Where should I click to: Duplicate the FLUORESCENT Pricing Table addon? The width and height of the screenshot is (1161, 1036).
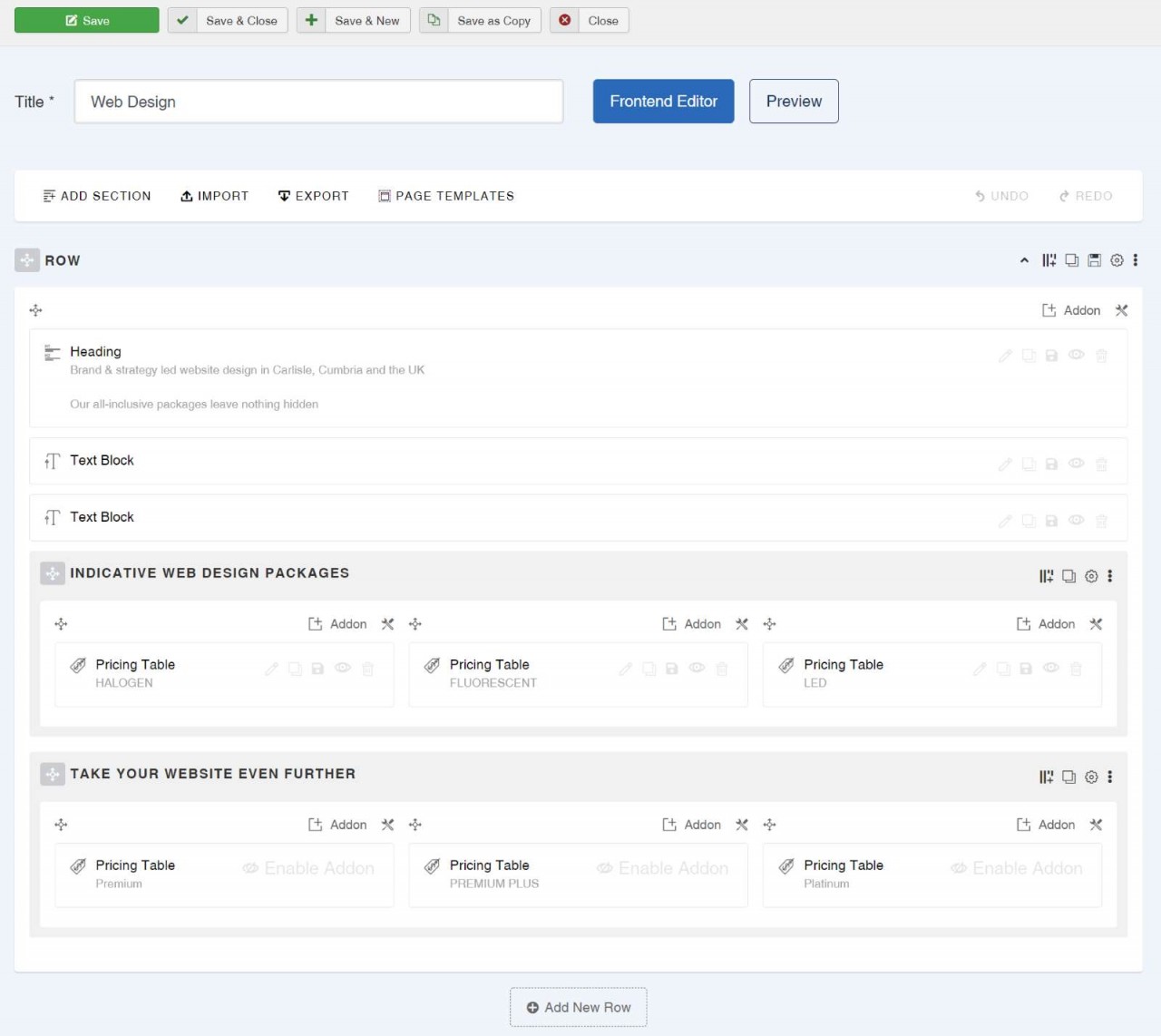pos(649,669)
